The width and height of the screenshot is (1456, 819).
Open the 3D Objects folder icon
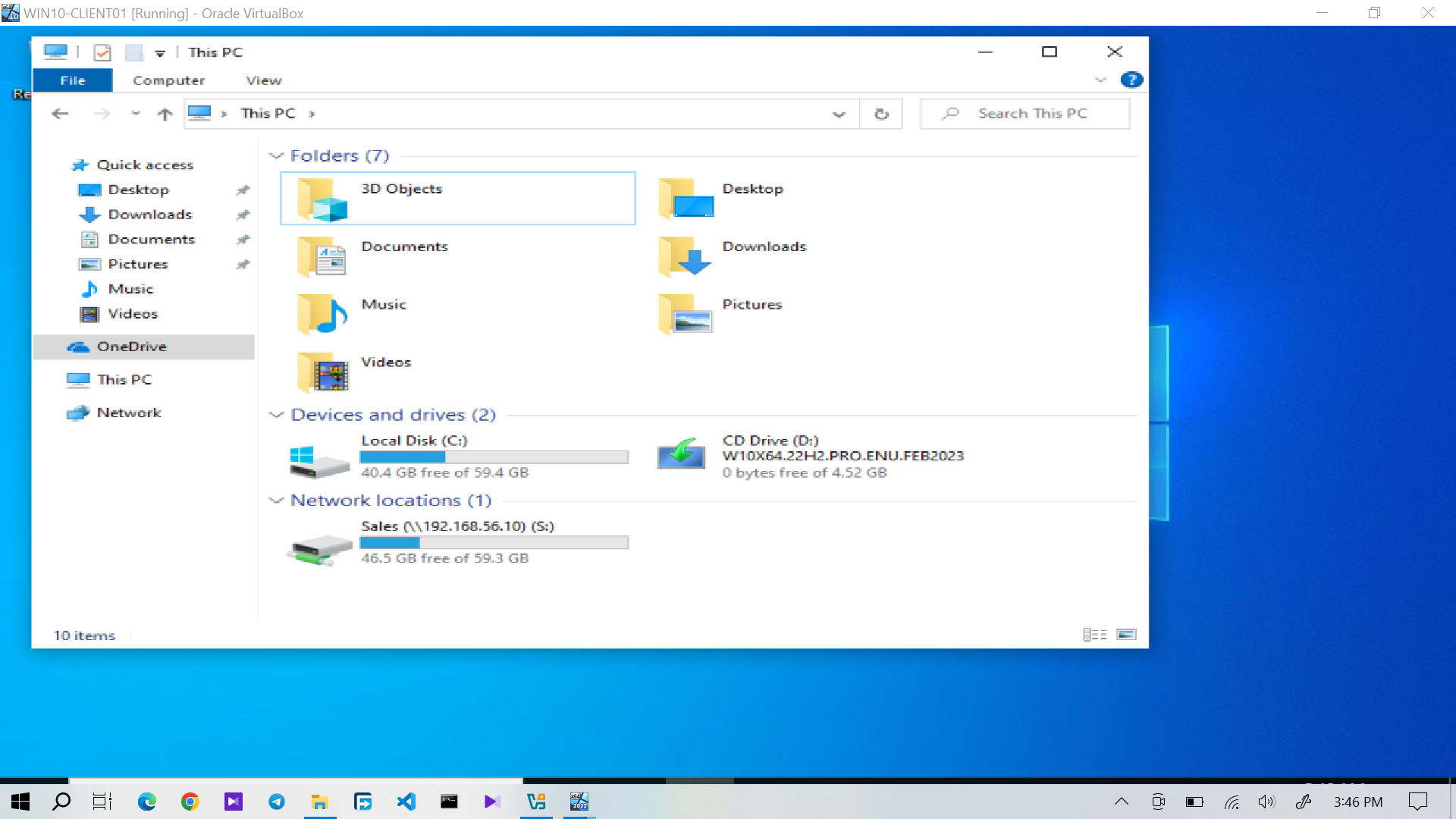click(322, 199)
